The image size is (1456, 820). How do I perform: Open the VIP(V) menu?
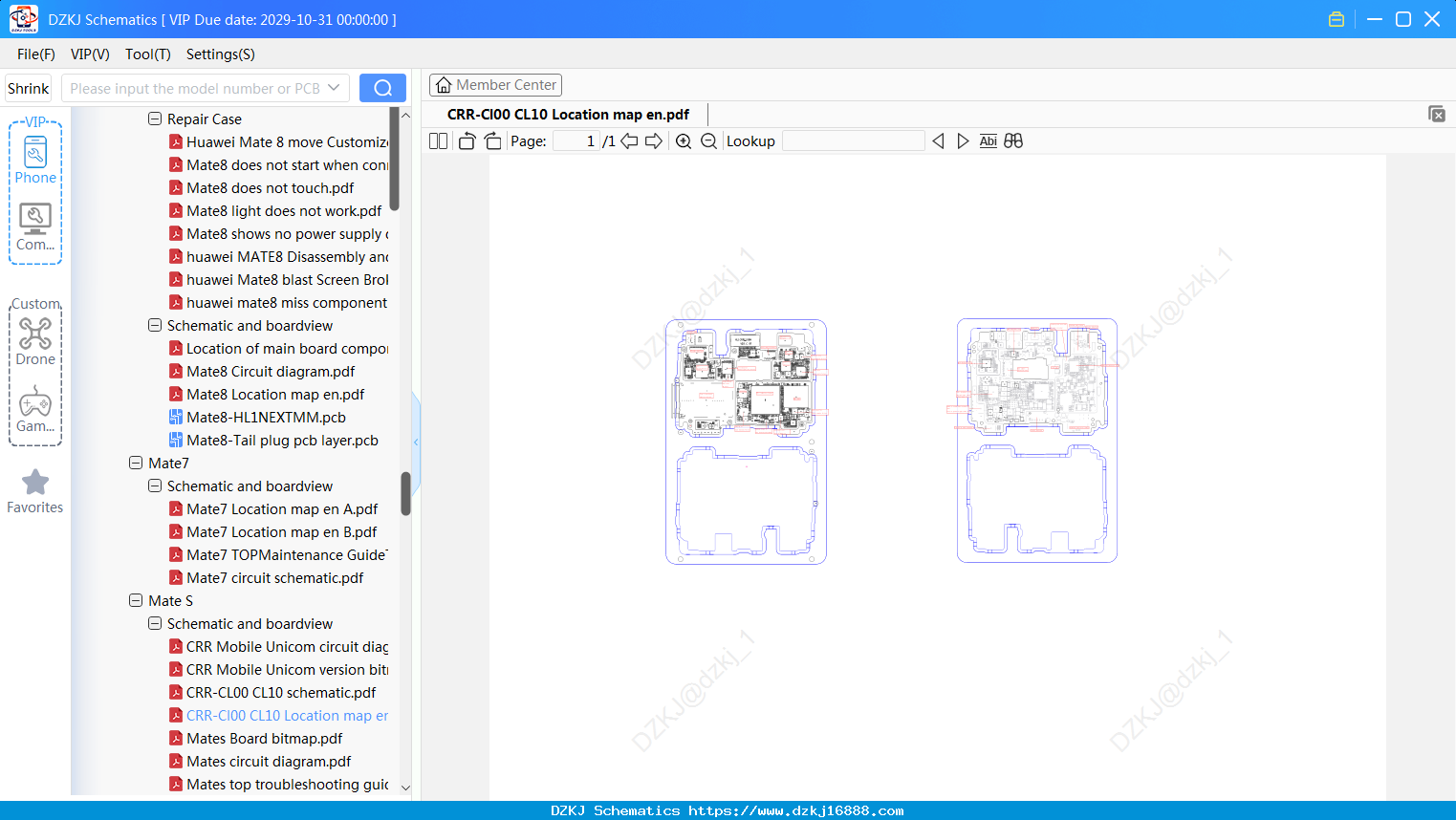pyautogui.click(x=90, y=54)
